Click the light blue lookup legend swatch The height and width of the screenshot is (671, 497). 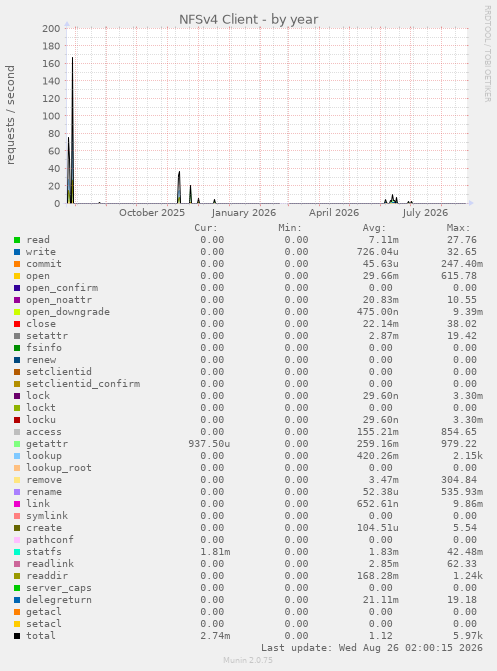click(17, 456)
